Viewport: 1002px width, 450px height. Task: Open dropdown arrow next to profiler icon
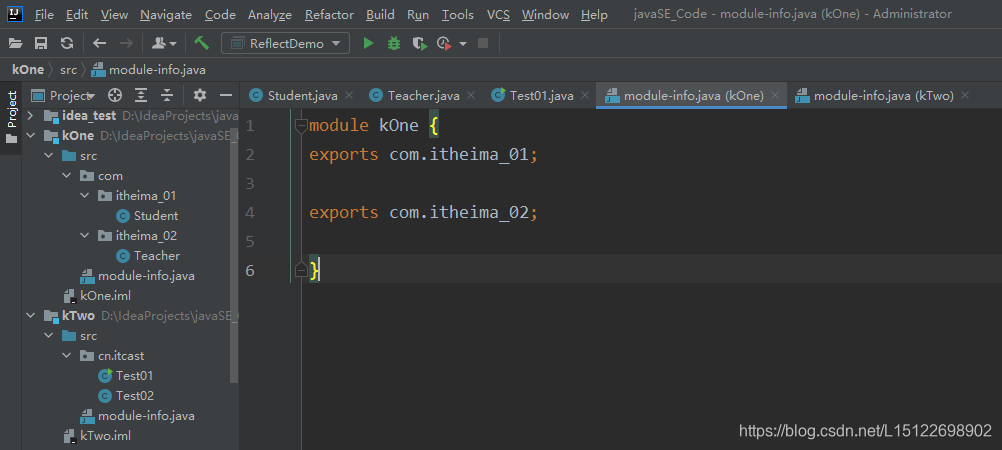[463, 43]
